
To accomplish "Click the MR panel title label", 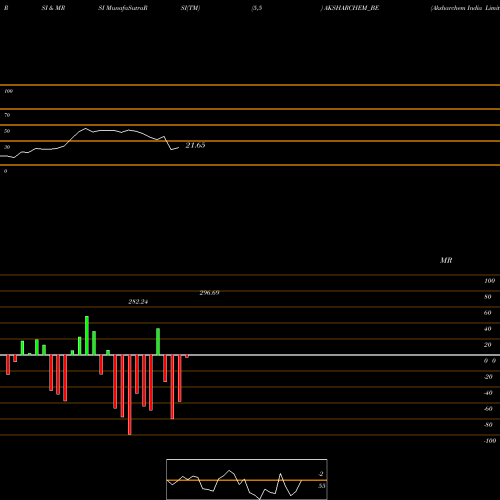I will (446, 260).
